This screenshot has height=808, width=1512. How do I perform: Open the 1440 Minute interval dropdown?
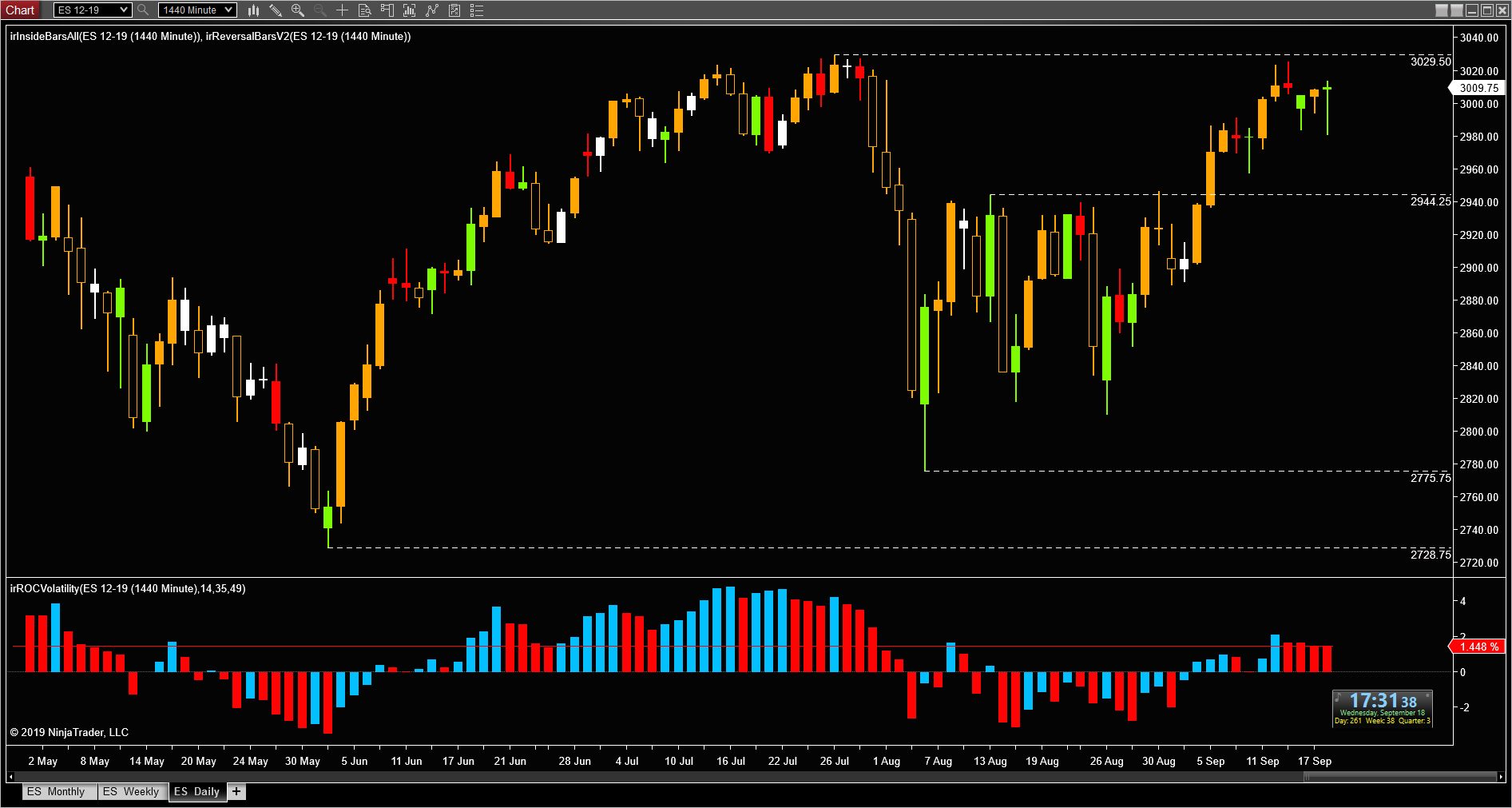[196, 10]
